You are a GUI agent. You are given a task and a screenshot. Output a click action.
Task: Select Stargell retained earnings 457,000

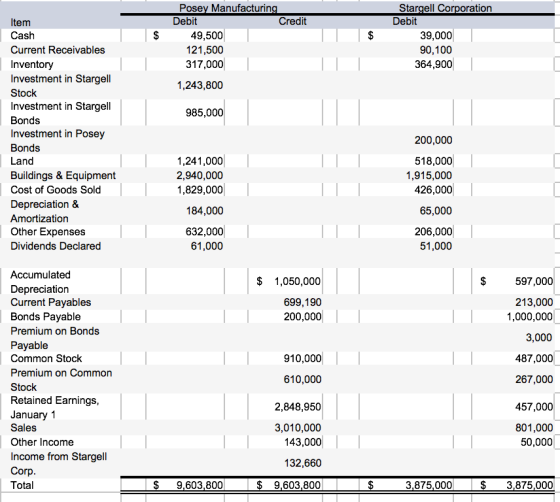pyautogui.click(x=534, y=407)
